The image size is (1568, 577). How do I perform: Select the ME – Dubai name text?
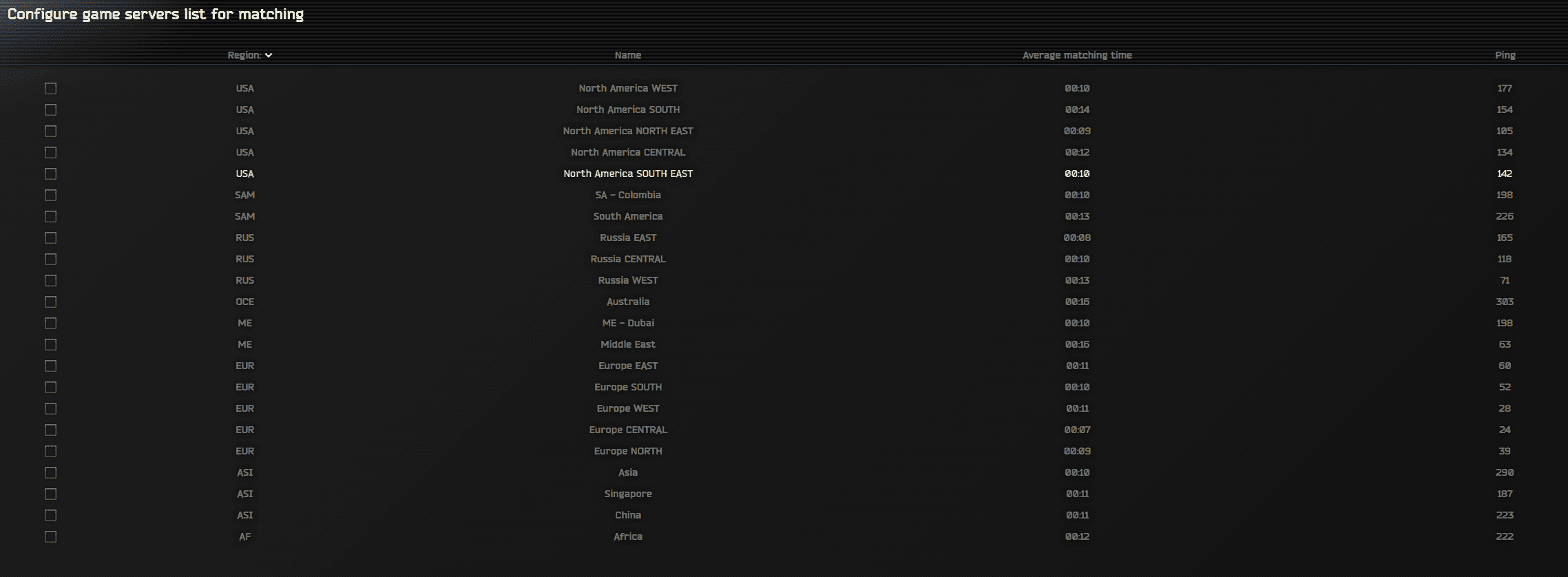[x=628, y=323]
